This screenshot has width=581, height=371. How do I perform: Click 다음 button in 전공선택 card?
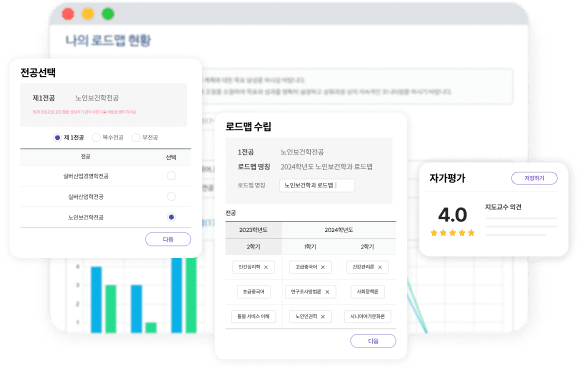coord(168,239)
